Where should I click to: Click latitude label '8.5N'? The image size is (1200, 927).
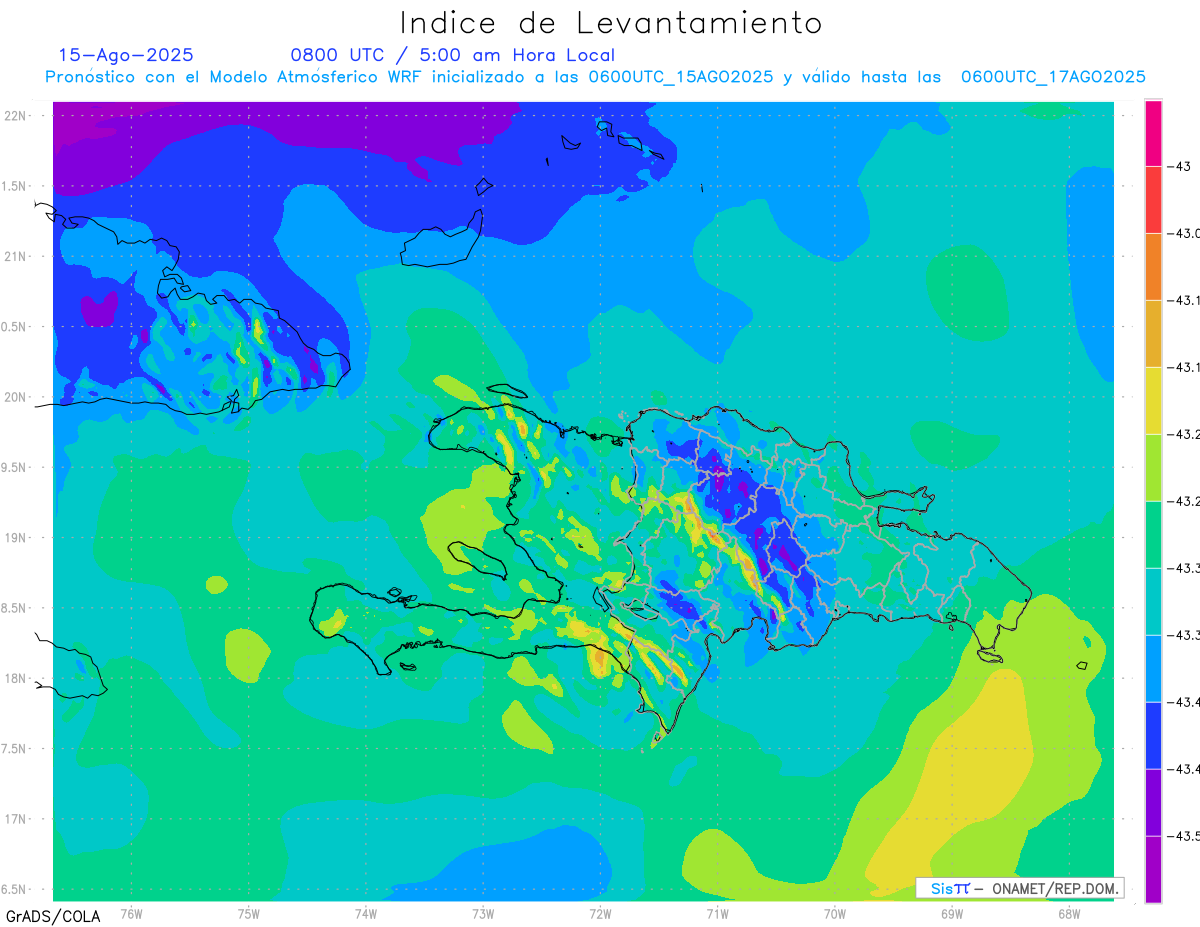pyautogui.click(x=16, y=608)
